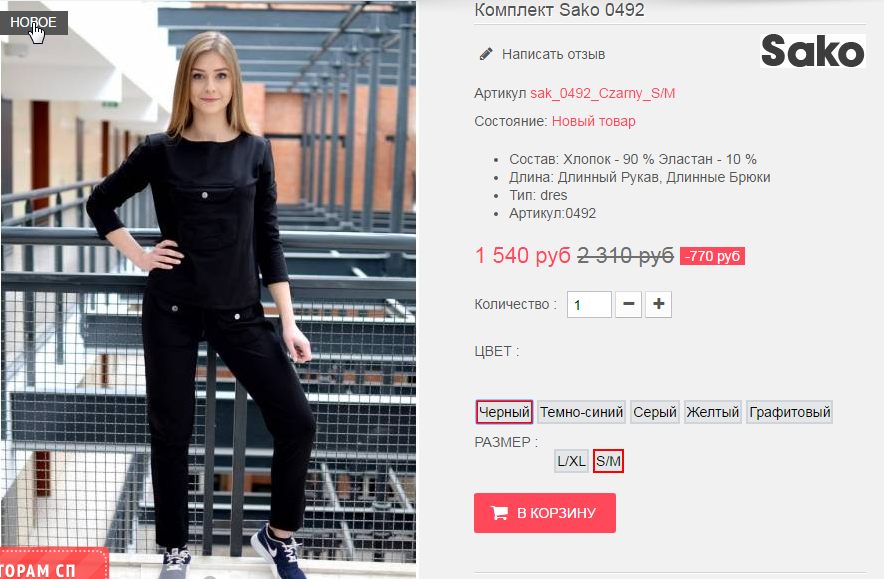Image resolution: width=884 pixels, height=579 pixels.
Task: Select the Черный color option
Action: [504, 412]
